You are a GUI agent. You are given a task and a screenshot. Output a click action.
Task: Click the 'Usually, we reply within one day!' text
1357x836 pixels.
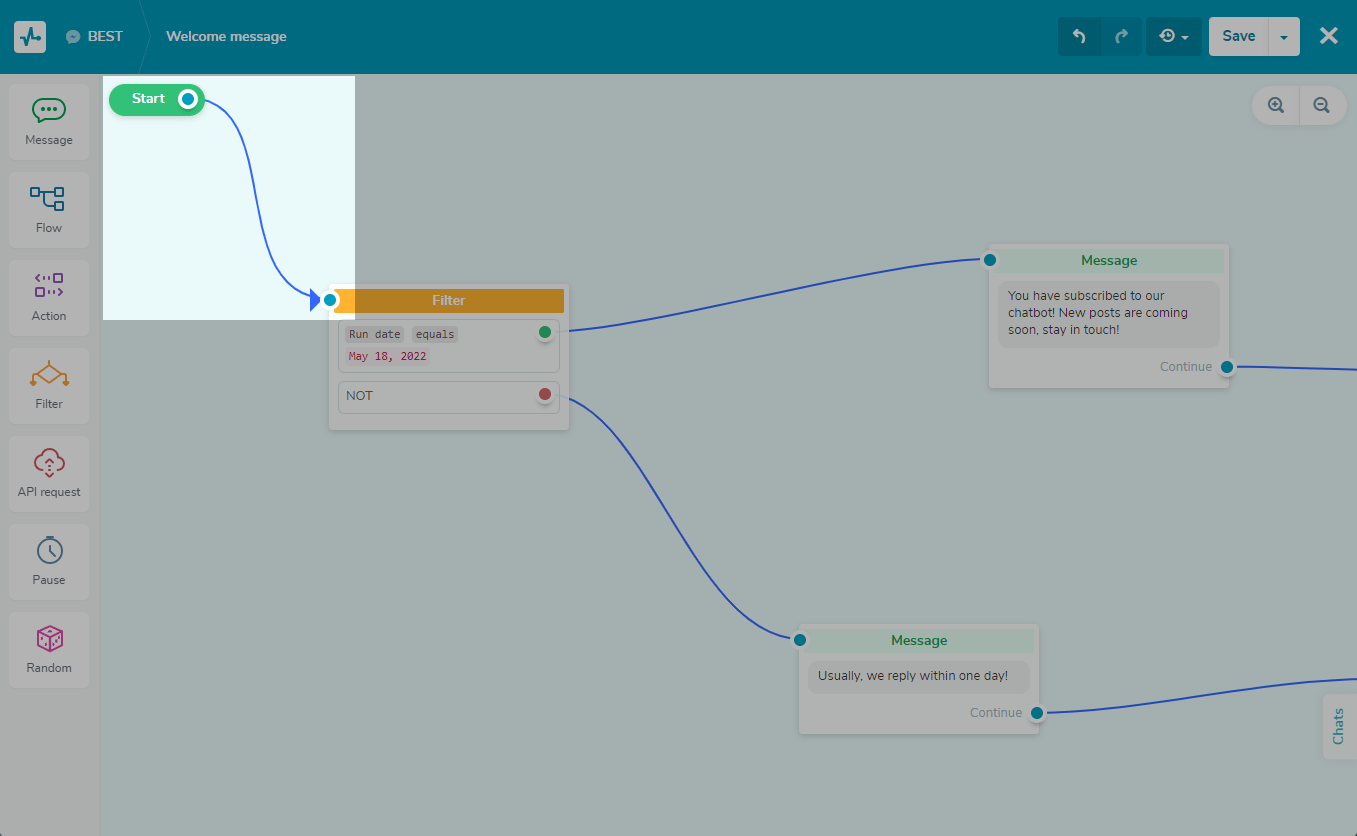(x=913, y=676)
